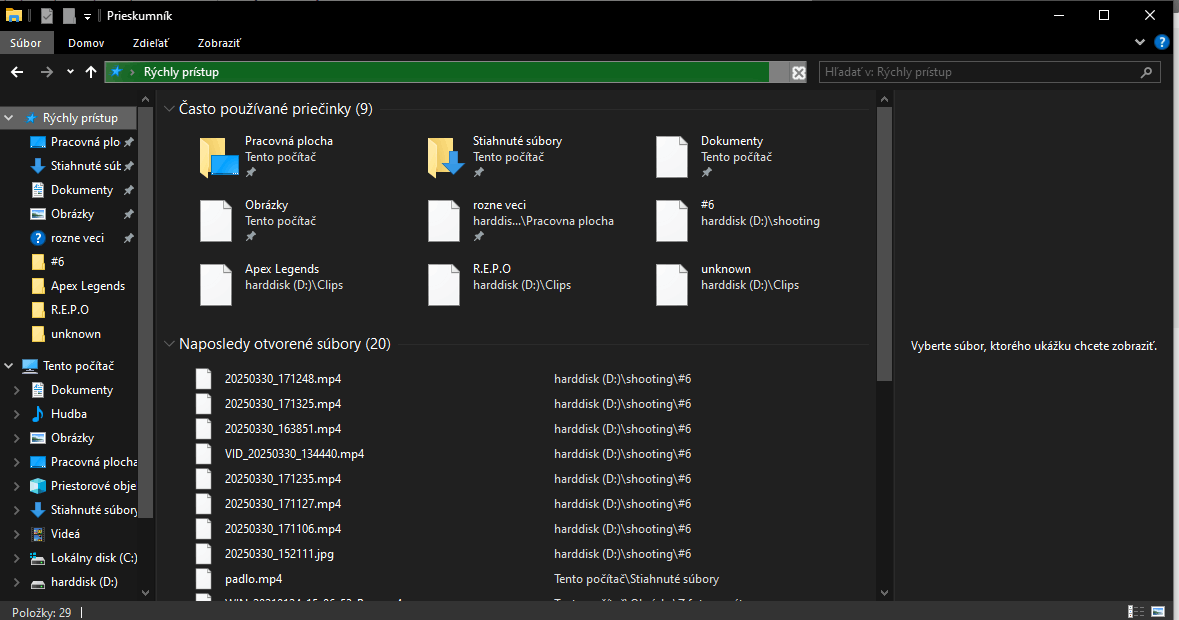
Task: Select unknown folder in sidebar
Action: pos(76,334)
